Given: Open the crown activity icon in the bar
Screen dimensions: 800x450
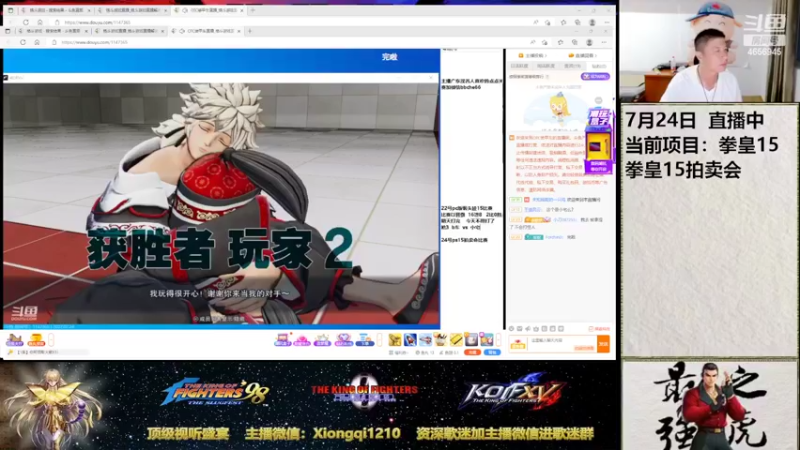Looking at the screenshot, I should pos(322,340).
